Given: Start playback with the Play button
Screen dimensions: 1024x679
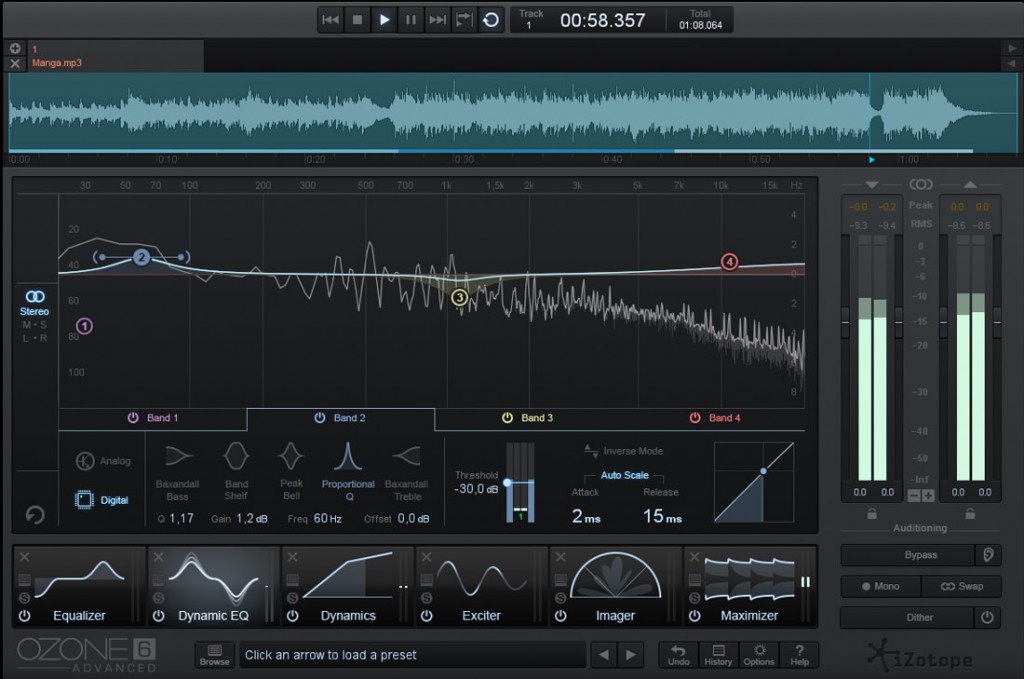Looking at the screenshot, I should 384,20.
